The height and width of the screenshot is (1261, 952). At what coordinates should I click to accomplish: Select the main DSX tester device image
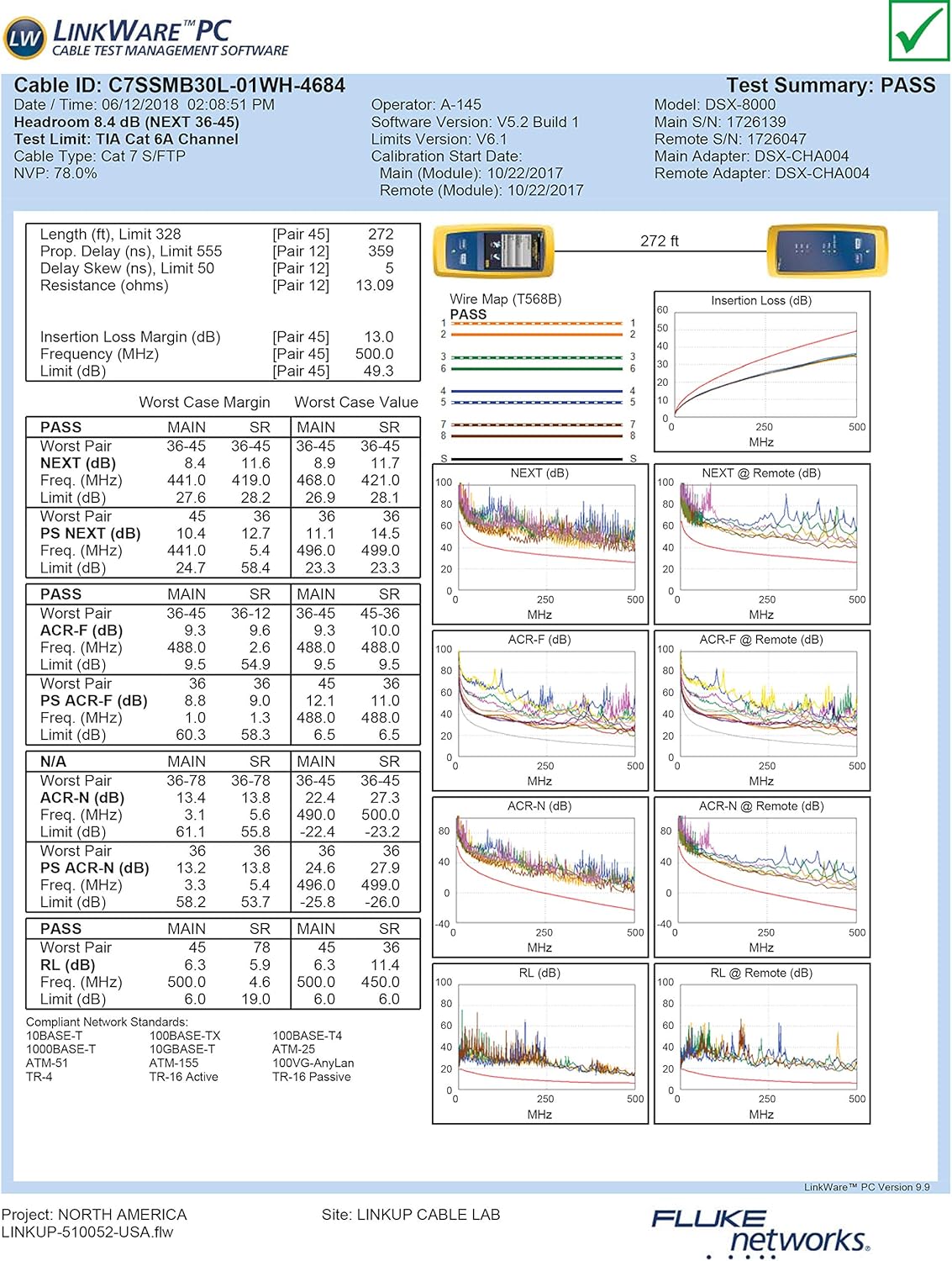(x=493, y=251)
